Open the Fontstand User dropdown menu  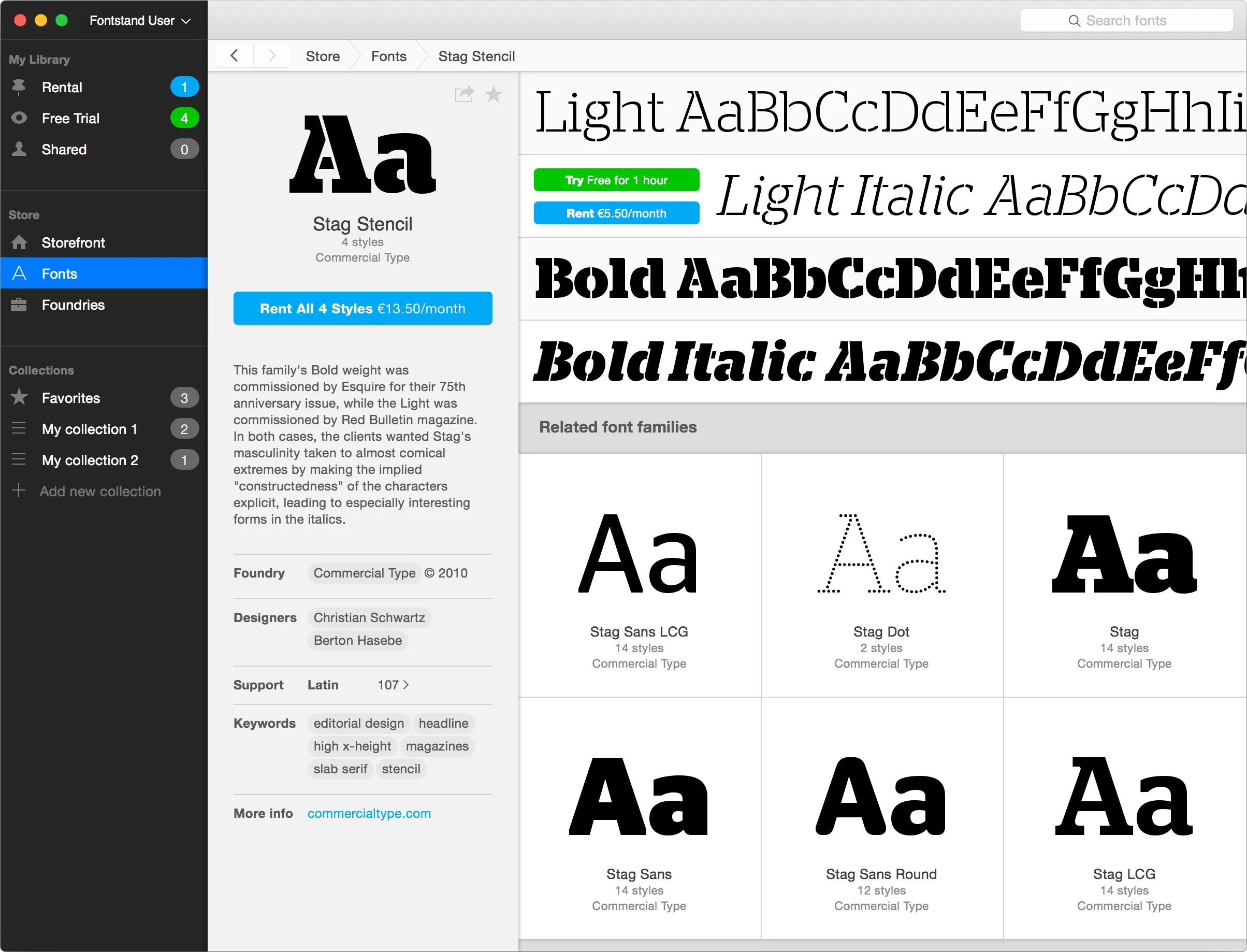pyautogui.click(x=139, y=21)
